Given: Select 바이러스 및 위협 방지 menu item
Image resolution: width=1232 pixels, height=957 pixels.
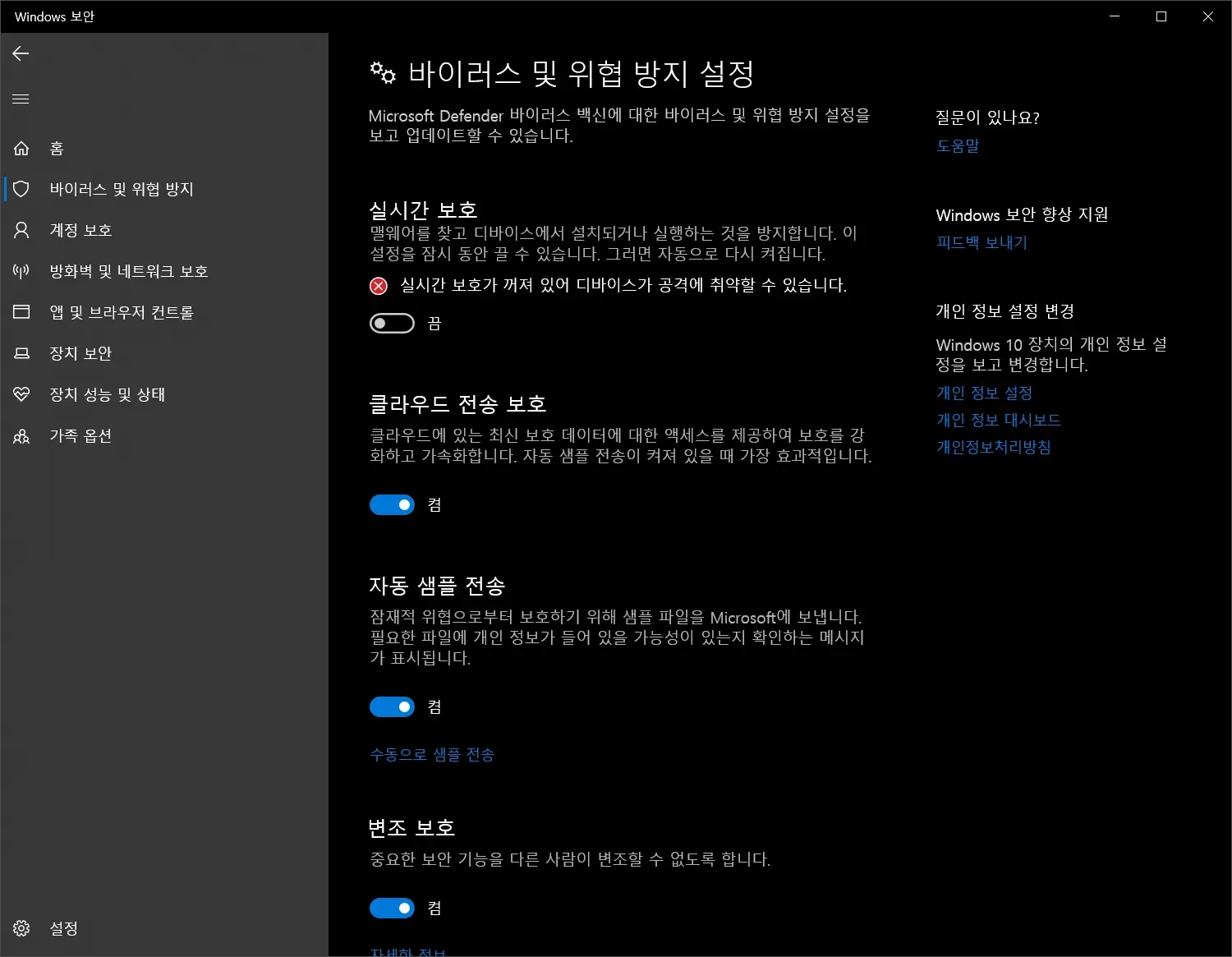Looking at the screenshot, I should [x=164, y=189].
